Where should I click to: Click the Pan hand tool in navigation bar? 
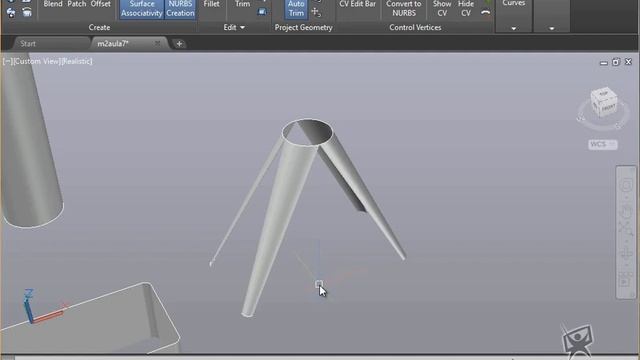click(626, 213)
